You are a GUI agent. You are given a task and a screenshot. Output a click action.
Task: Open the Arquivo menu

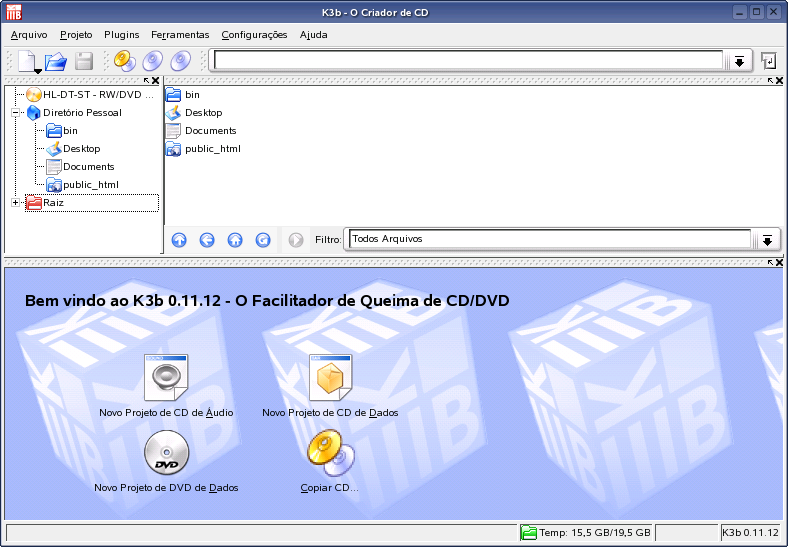click(29, 35)
